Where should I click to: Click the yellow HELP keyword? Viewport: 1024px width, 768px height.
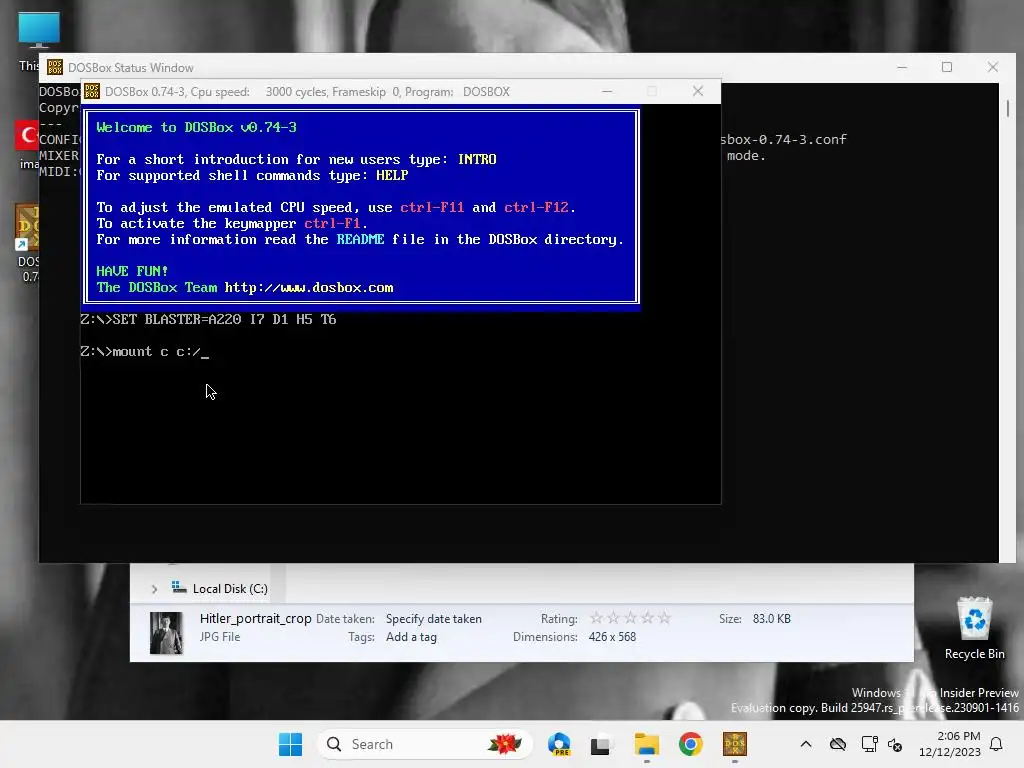pyautogui.click(x=392, y=176)
